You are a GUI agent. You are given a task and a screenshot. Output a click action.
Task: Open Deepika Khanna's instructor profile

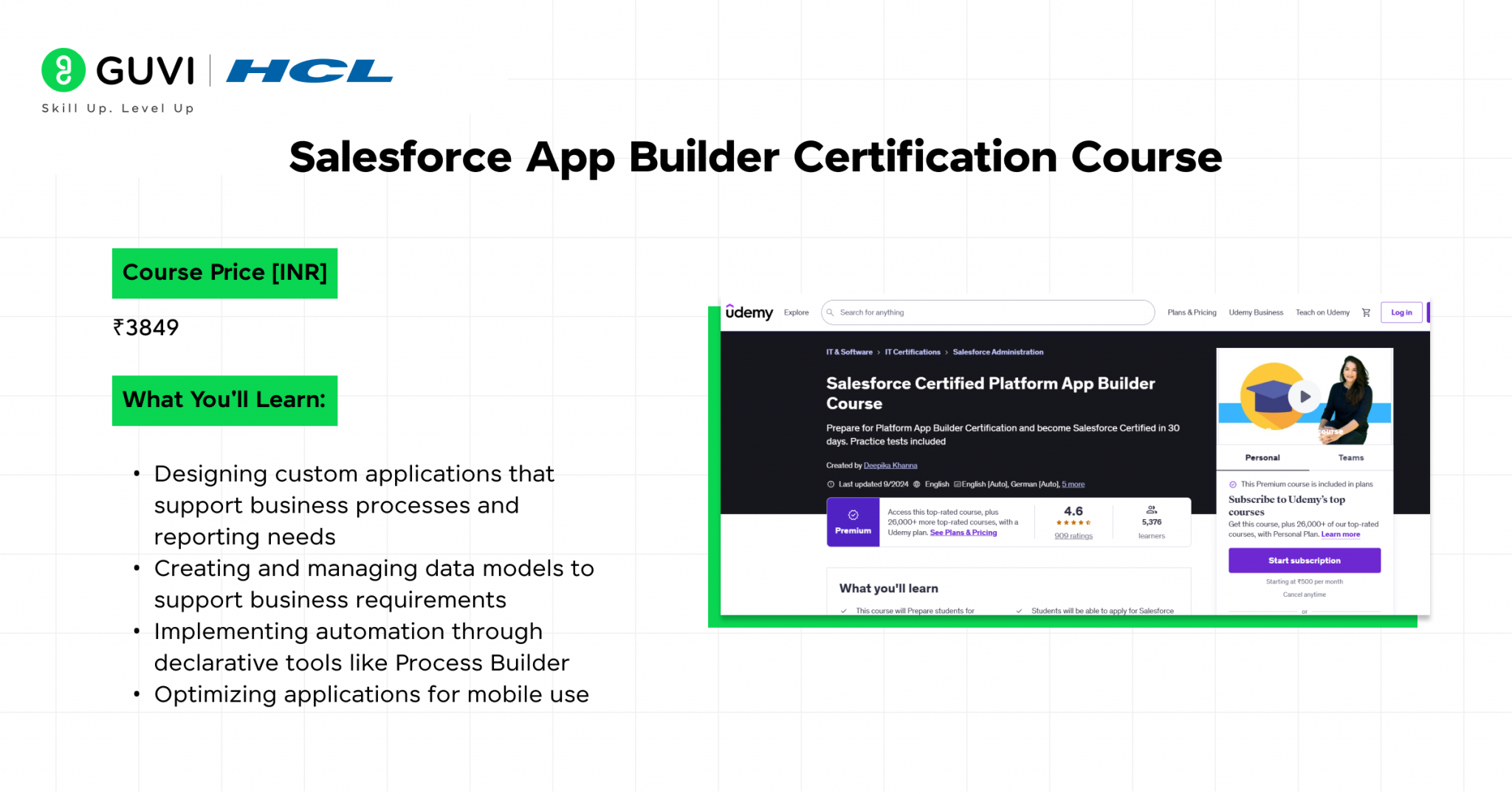(891, 465)
